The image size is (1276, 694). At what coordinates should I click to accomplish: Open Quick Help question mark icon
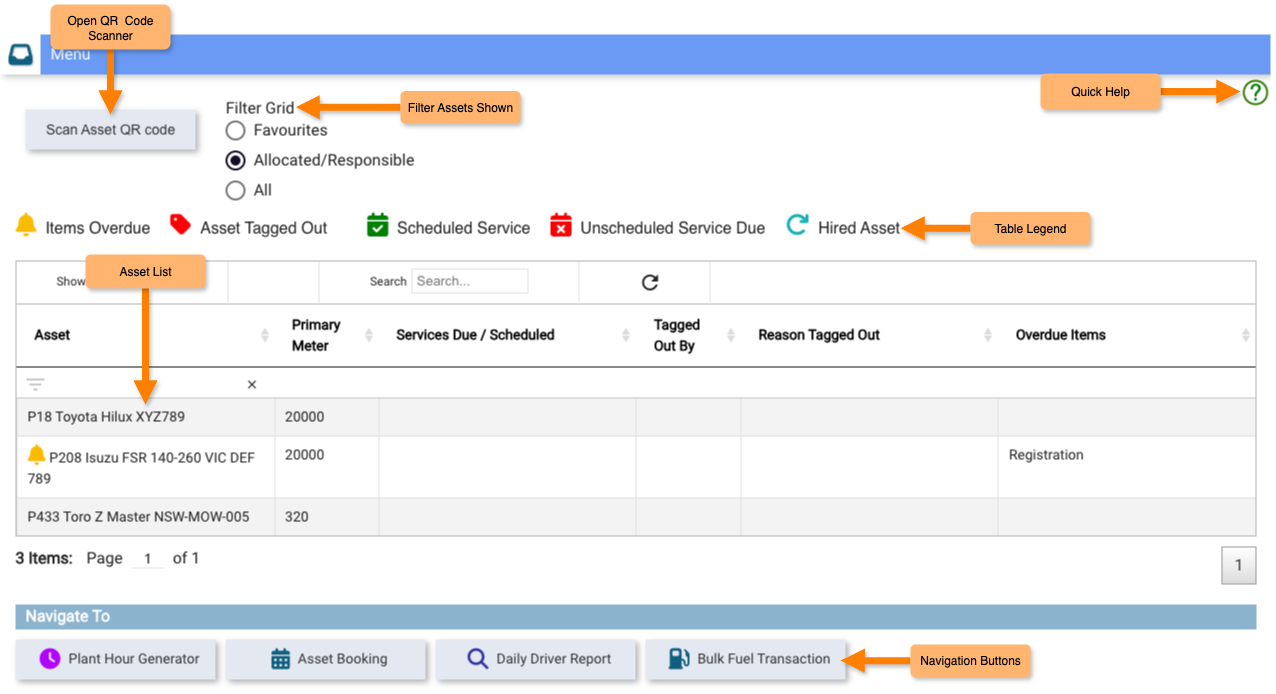pyautogui.click(x=1255, y=93)
